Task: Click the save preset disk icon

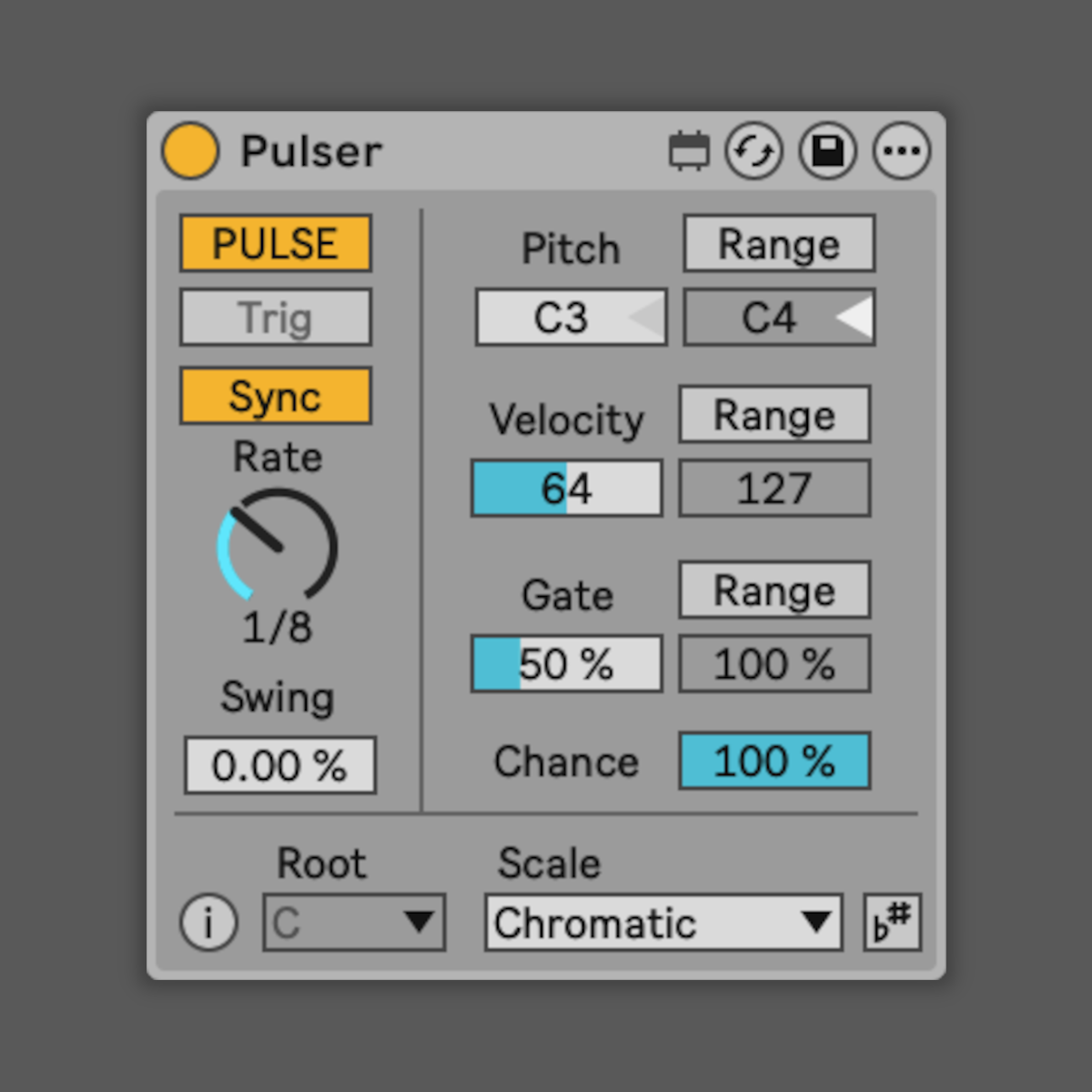Action: 827,151
